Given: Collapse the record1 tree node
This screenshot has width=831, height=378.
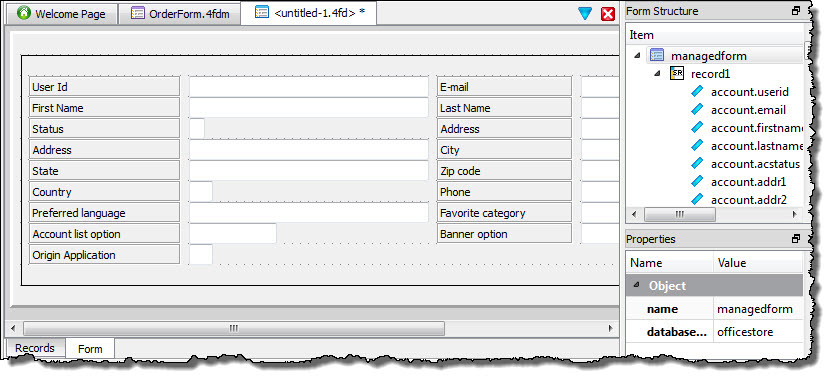Looking at the screenshot, I should tap(657, 73).
